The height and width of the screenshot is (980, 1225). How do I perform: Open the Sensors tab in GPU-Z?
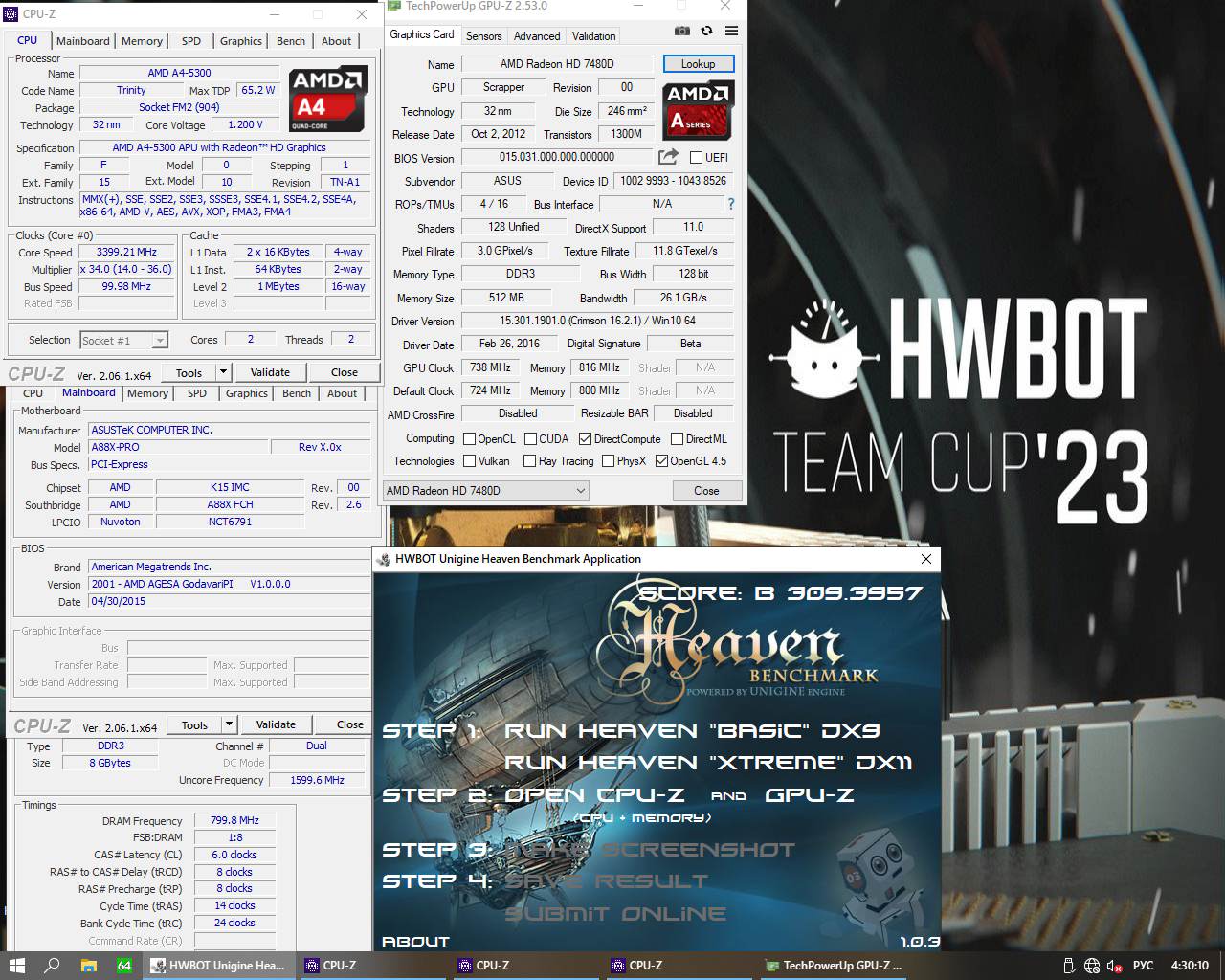tap(483, 36)
